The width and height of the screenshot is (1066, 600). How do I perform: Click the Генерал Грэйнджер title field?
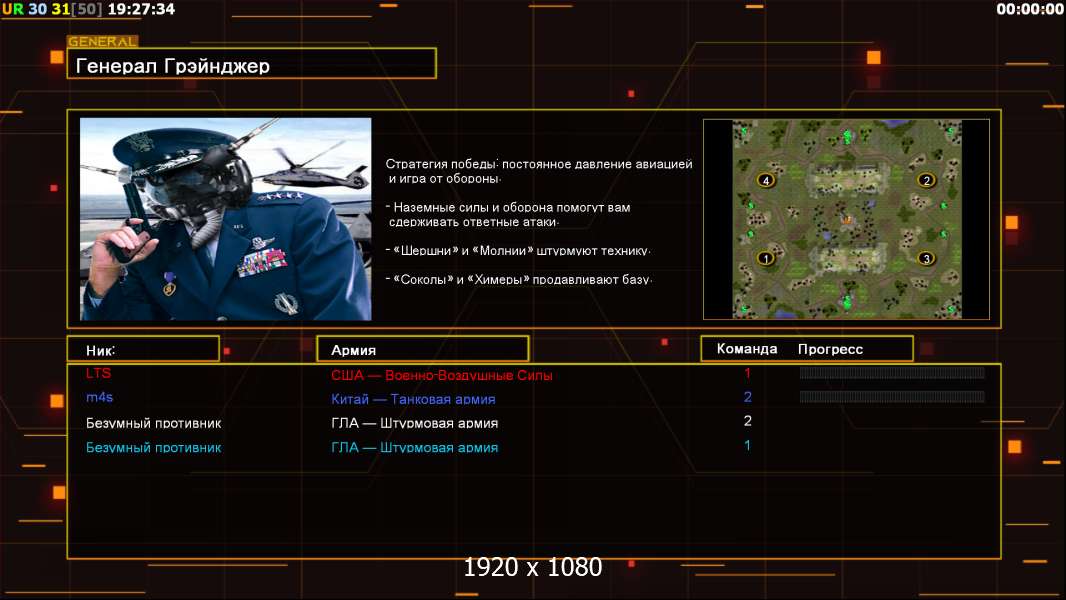tap(251, 66)
